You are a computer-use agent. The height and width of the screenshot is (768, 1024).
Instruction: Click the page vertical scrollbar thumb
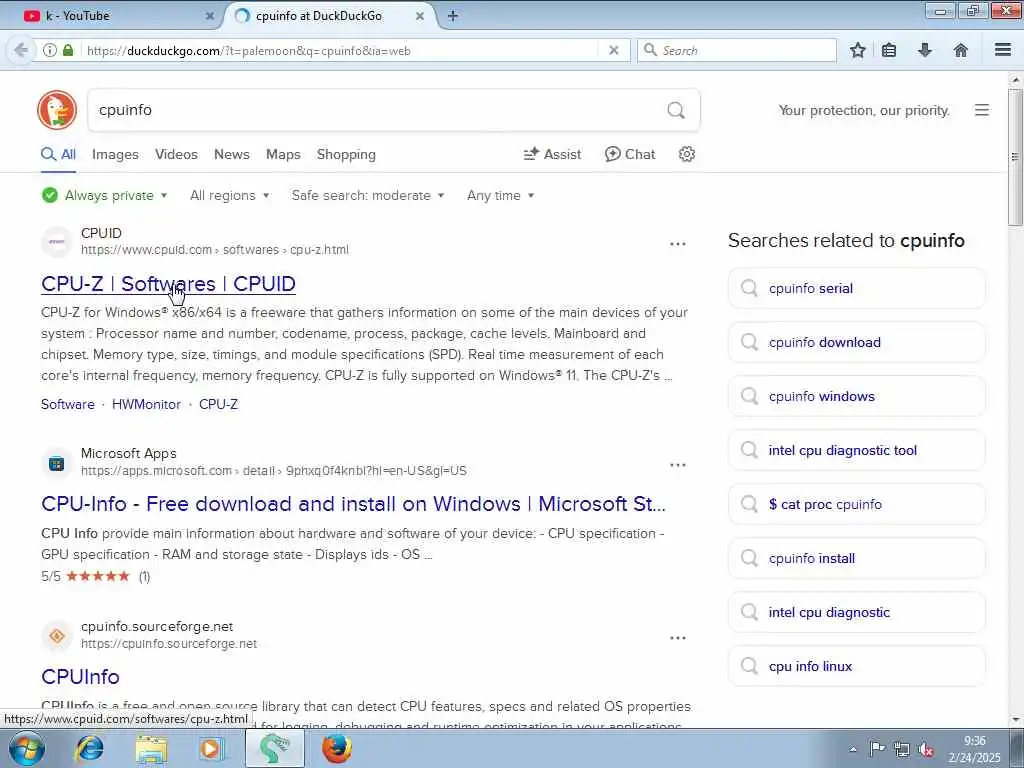1015,157
